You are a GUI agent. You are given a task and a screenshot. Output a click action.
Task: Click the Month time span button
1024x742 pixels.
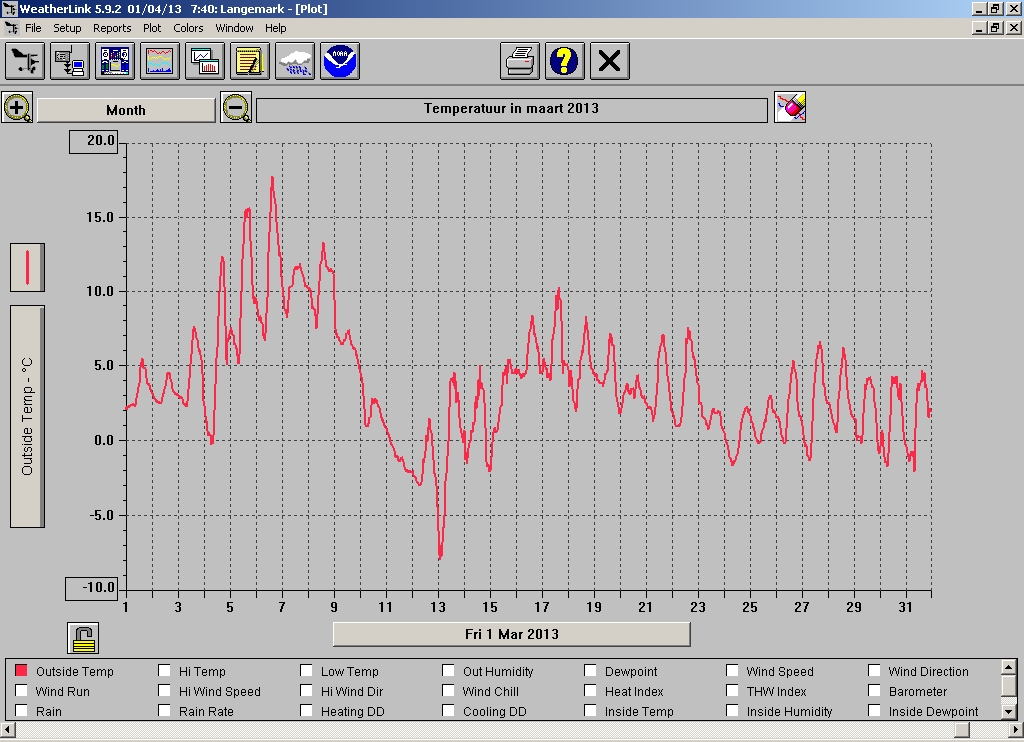(x=126, y=110)
